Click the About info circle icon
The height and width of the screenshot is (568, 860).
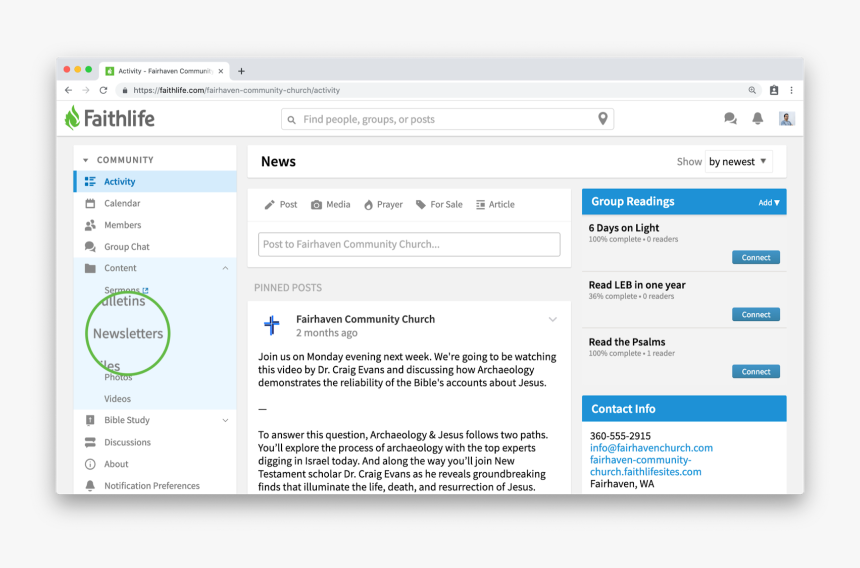pos(90,464)
